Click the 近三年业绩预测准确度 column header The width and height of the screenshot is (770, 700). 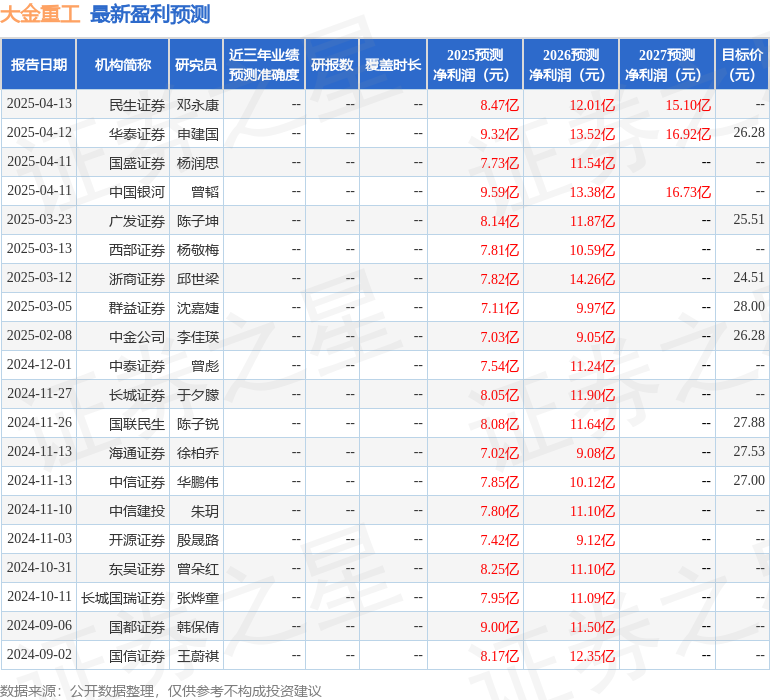coord(264,65)
